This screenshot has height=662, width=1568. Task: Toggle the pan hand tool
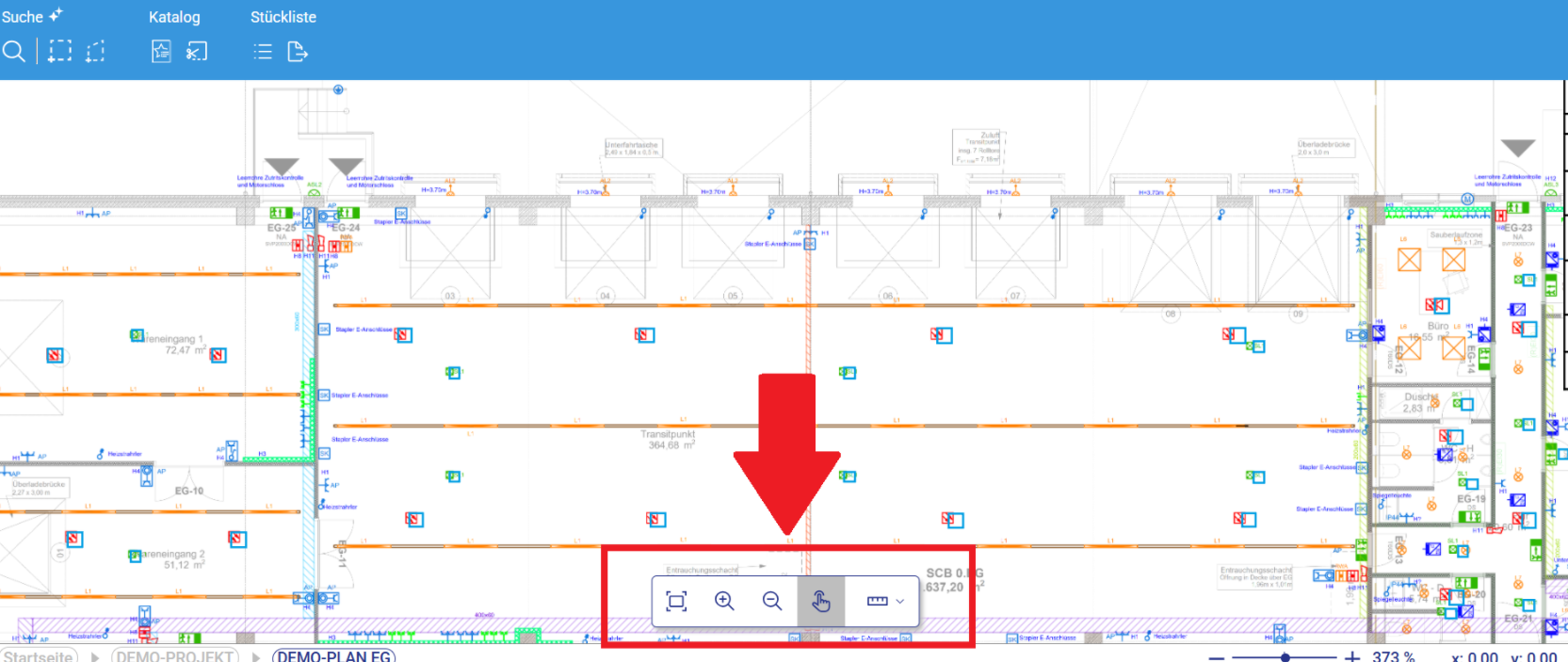[x=821, y=601]
